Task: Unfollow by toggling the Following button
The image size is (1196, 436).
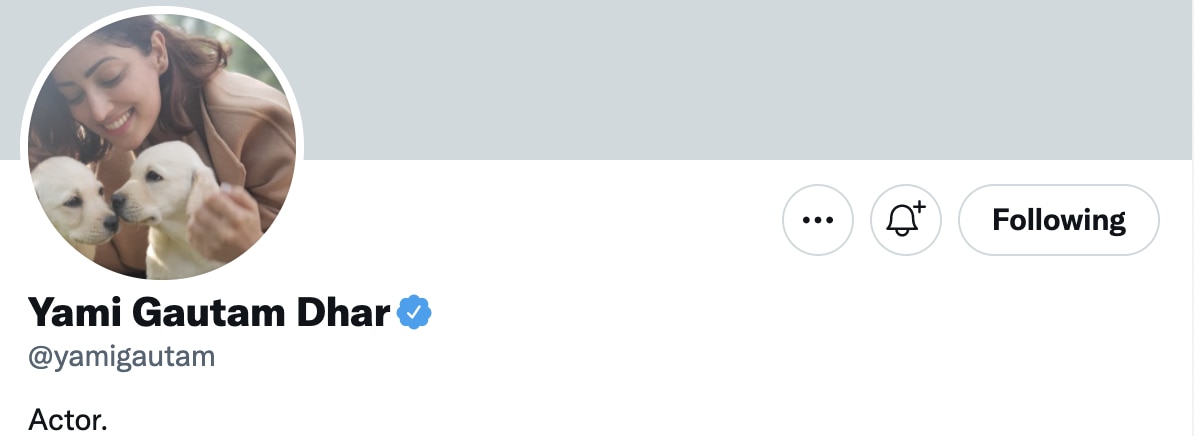Action: pos(1058,220)
